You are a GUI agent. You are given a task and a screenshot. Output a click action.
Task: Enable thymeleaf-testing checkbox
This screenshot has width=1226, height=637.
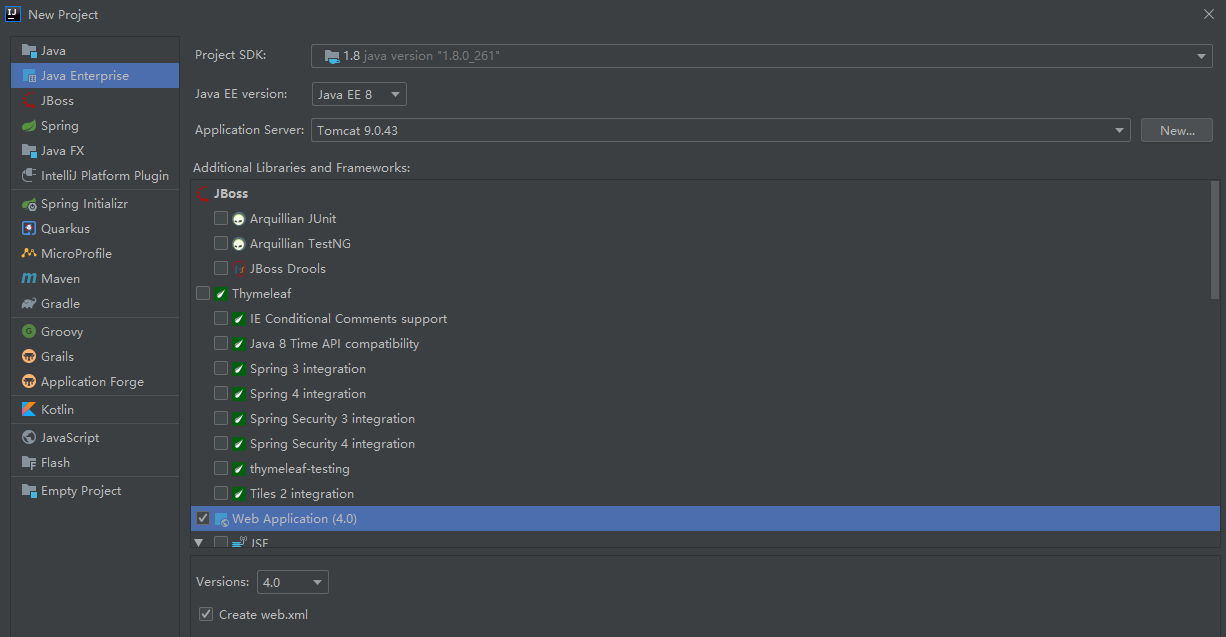click(221, 468)
